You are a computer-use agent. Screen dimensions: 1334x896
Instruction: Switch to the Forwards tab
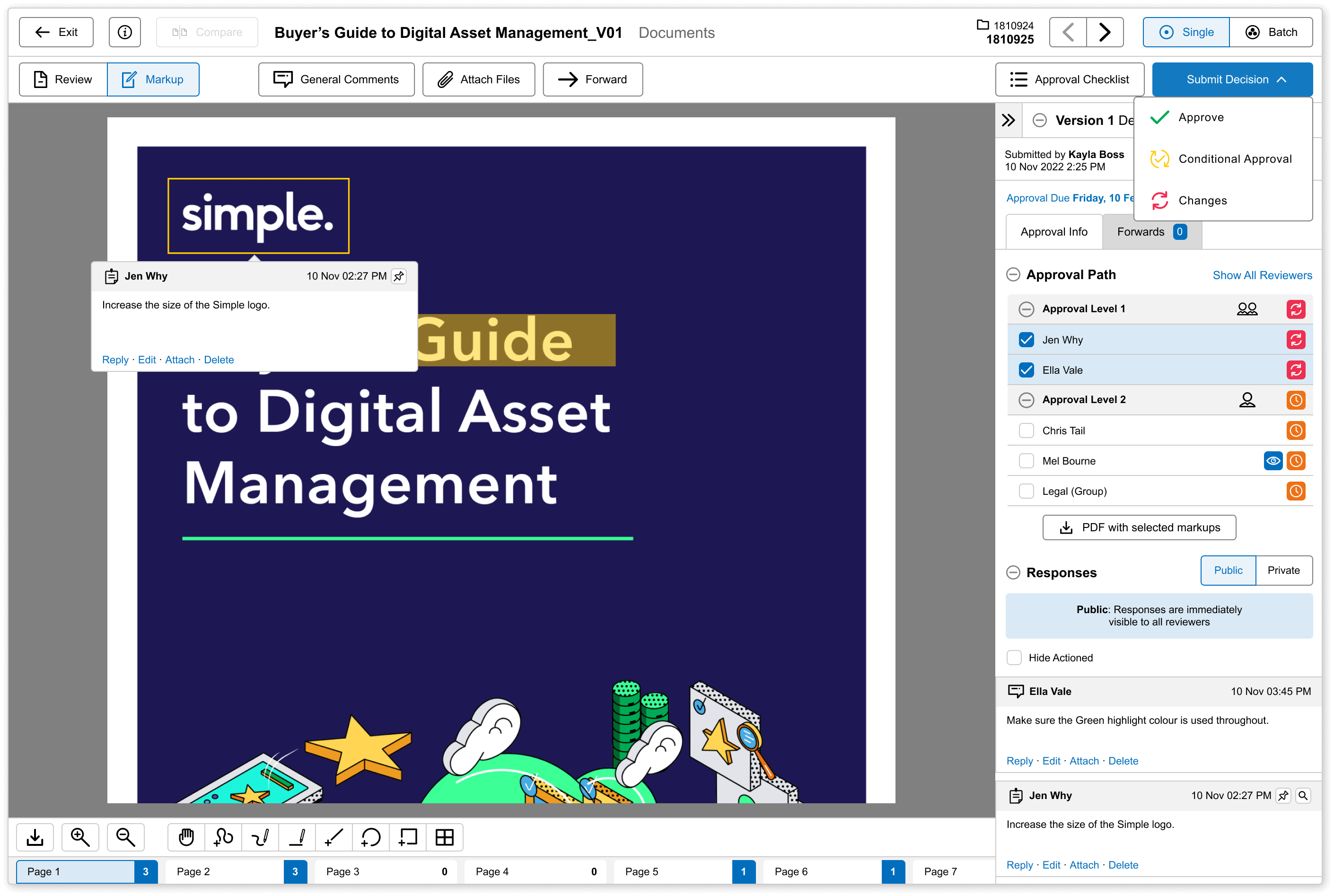(1152, 232)
